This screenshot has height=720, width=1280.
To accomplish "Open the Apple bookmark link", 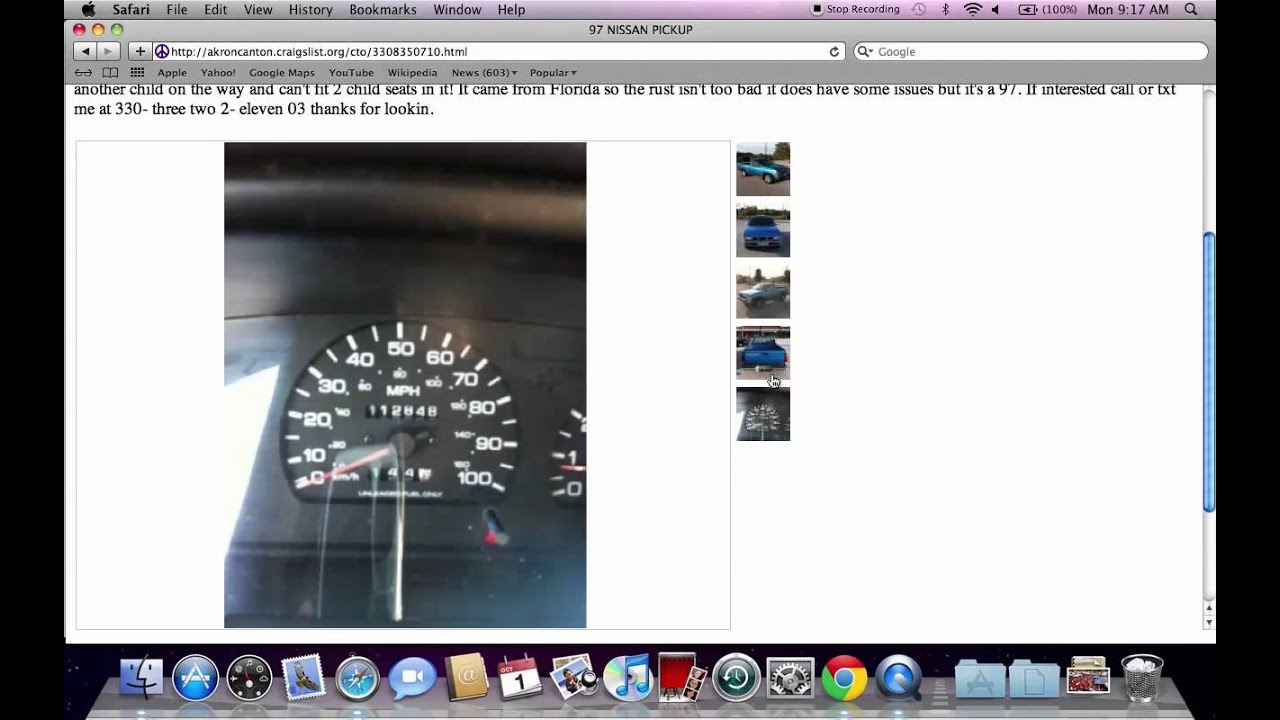I will click(x=172, y=73).
